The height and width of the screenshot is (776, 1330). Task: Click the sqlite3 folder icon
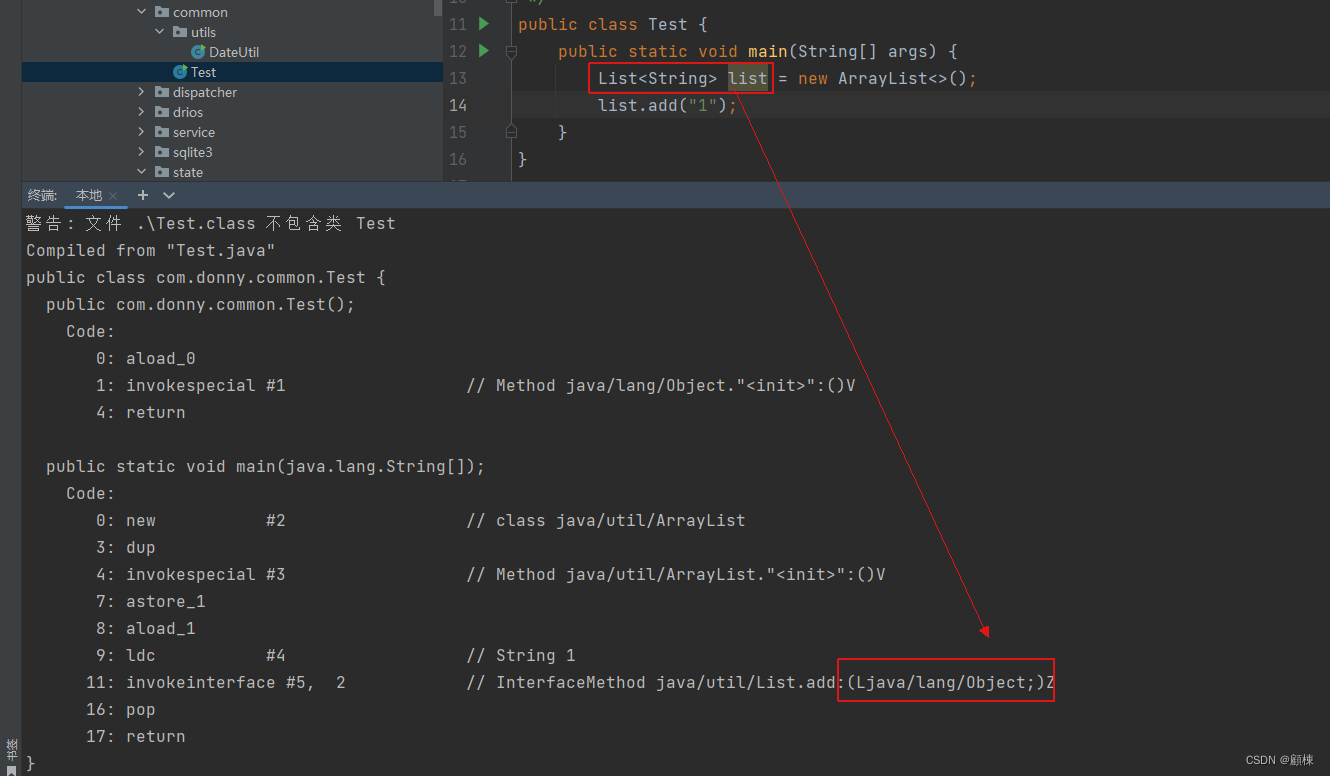click(162, 152)
